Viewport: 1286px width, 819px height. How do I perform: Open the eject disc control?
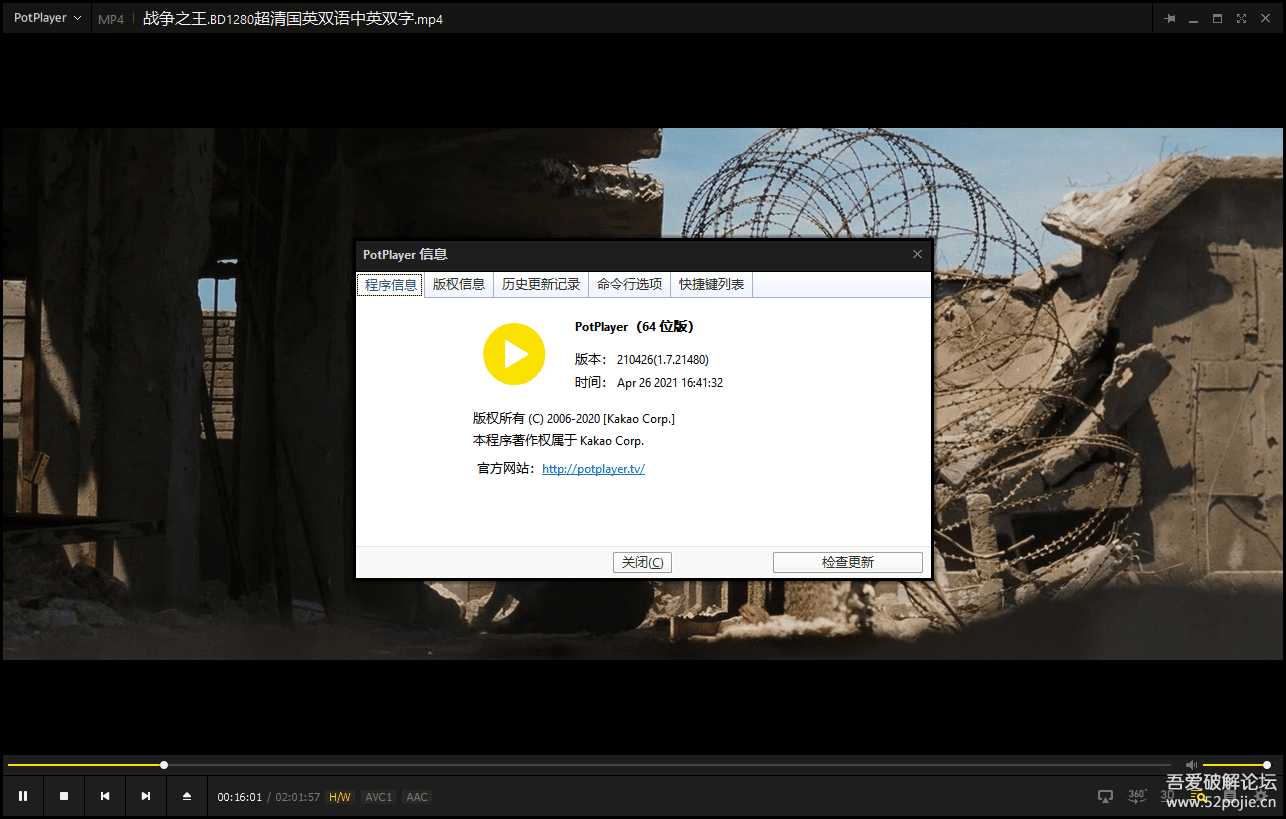coord(187,796)
